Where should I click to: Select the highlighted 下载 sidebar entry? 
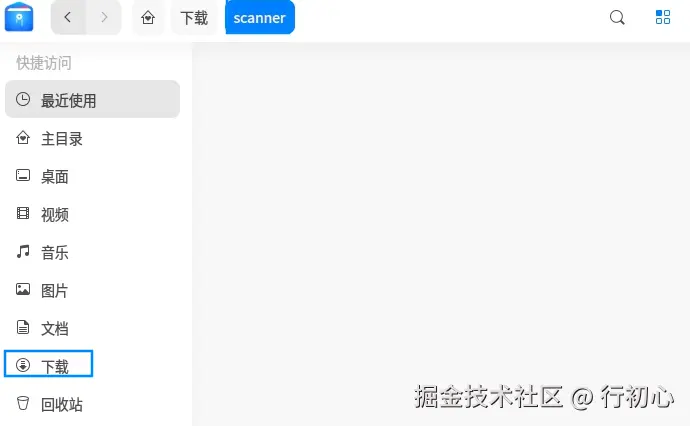coord(48,364)
